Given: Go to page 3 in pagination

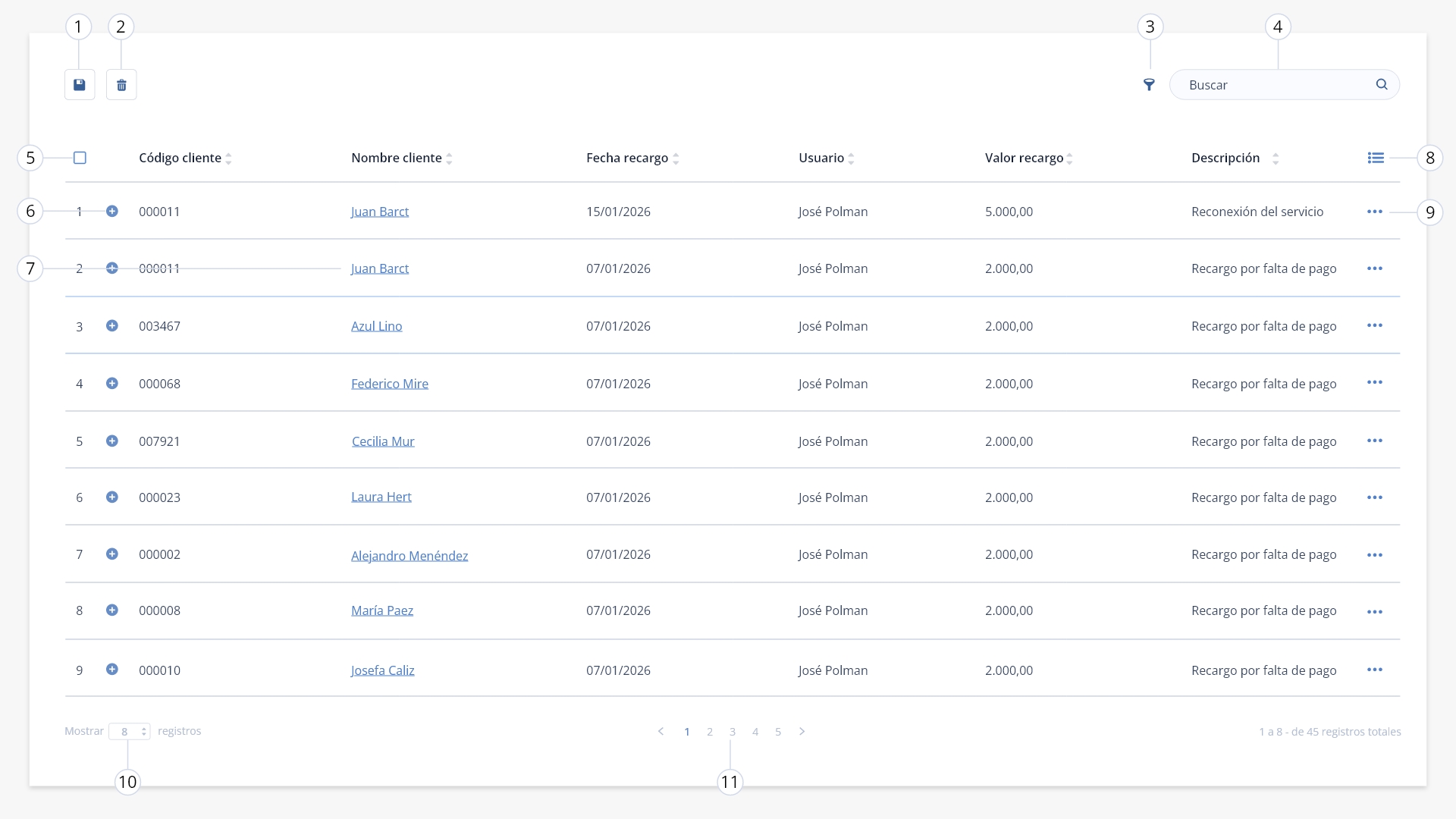Looking at the screenshot, I should coord(733,732).
